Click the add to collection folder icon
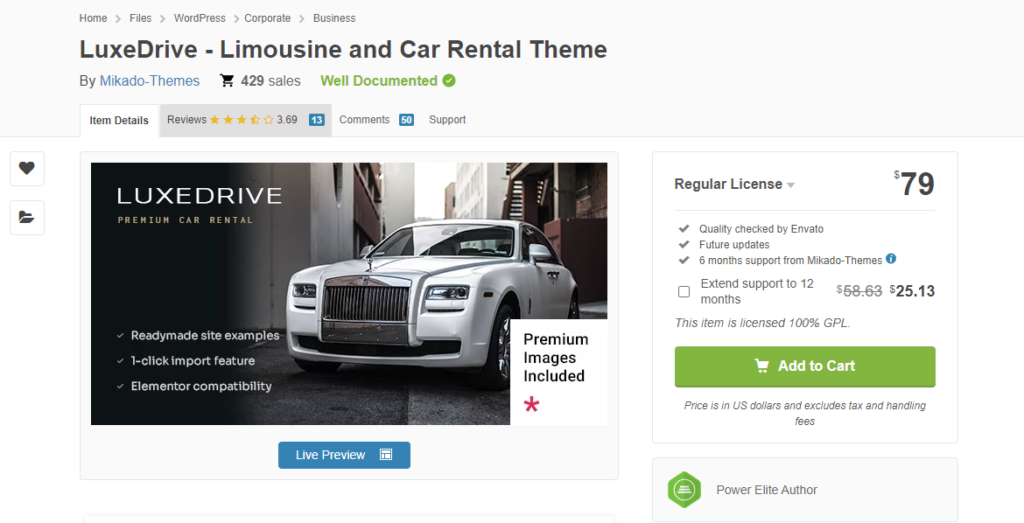 [27, 218]
